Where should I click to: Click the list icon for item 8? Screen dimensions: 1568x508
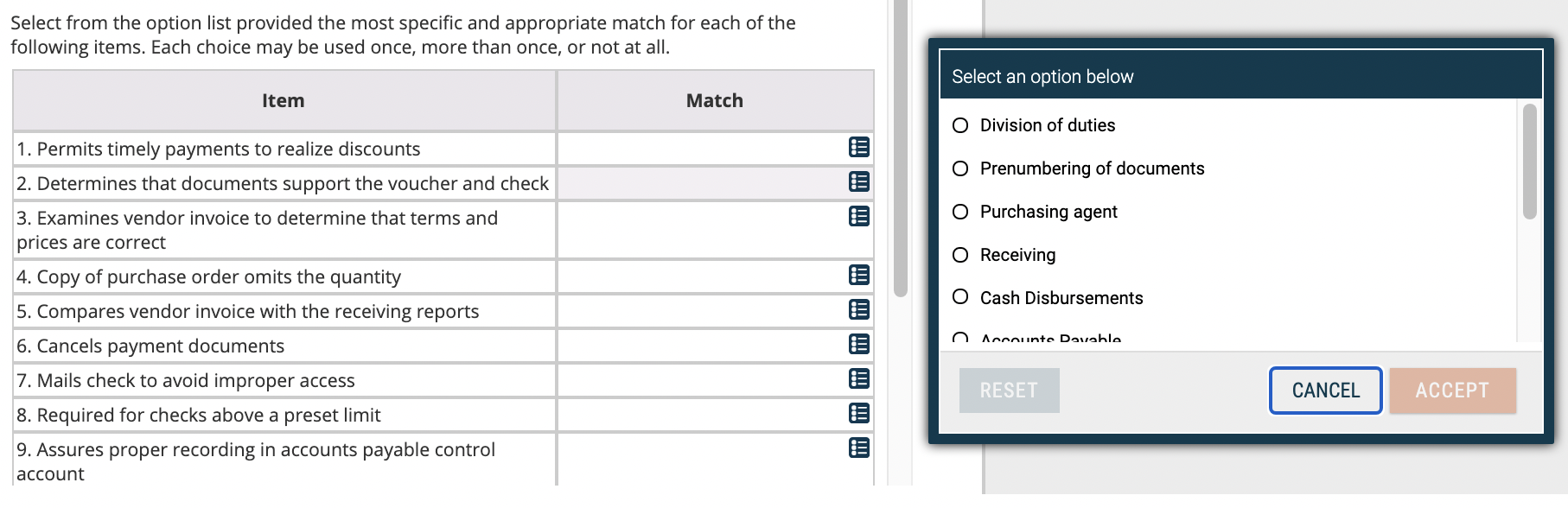(x=857, y=414)
